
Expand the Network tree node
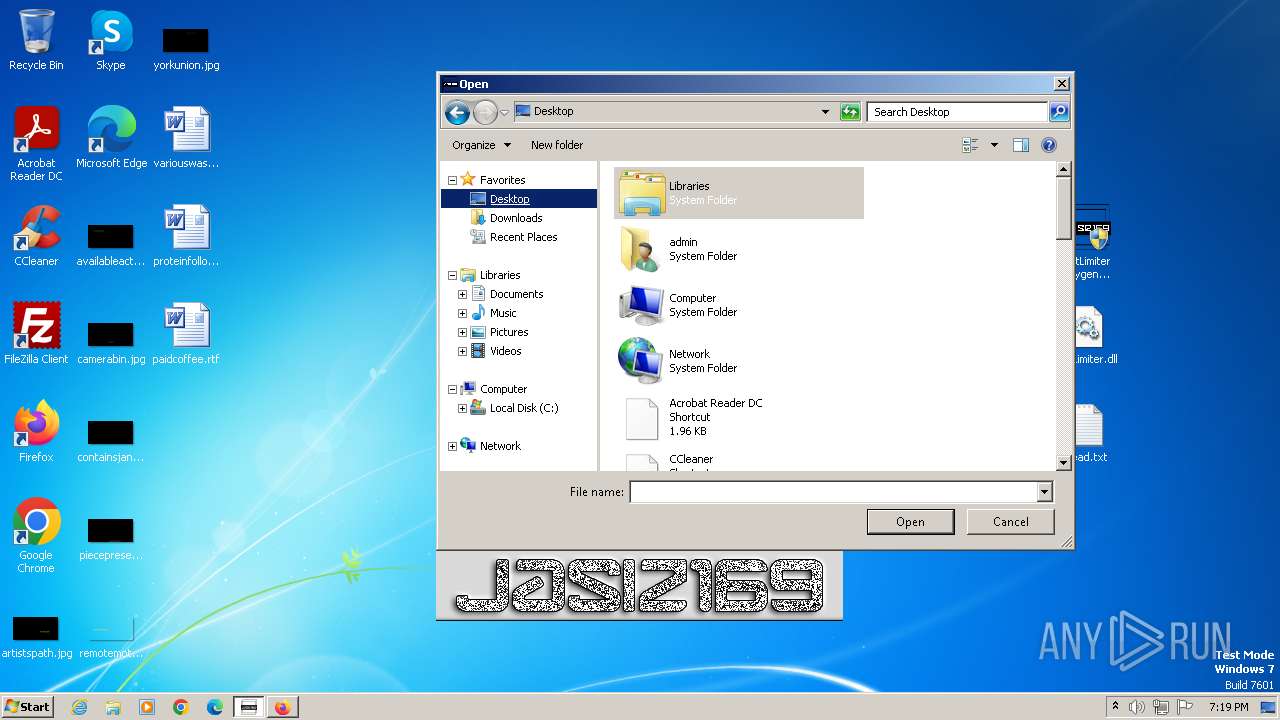pos(452,447)
